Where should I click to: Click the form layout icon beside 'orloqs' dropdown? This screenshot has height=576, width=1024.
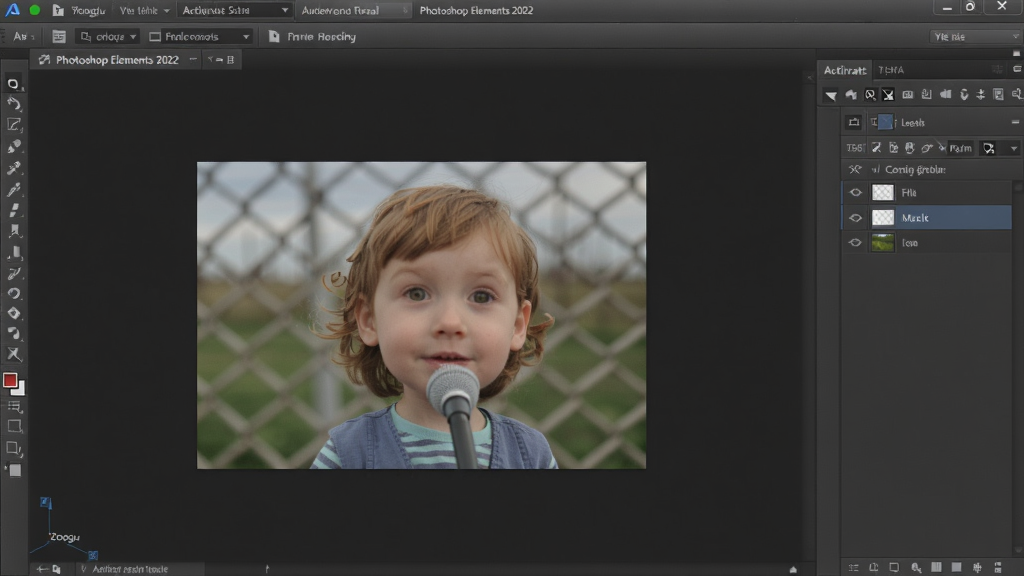point(59,37)
